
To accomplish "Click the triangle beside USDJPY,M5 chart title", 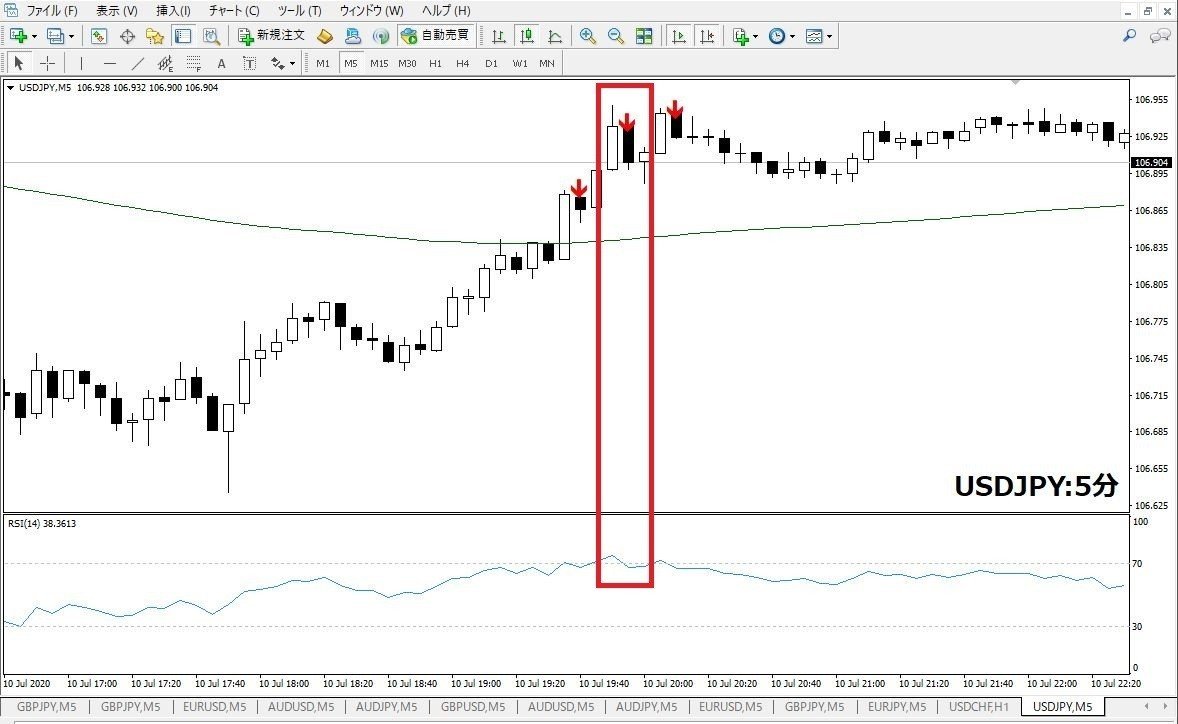I will 11,88.
